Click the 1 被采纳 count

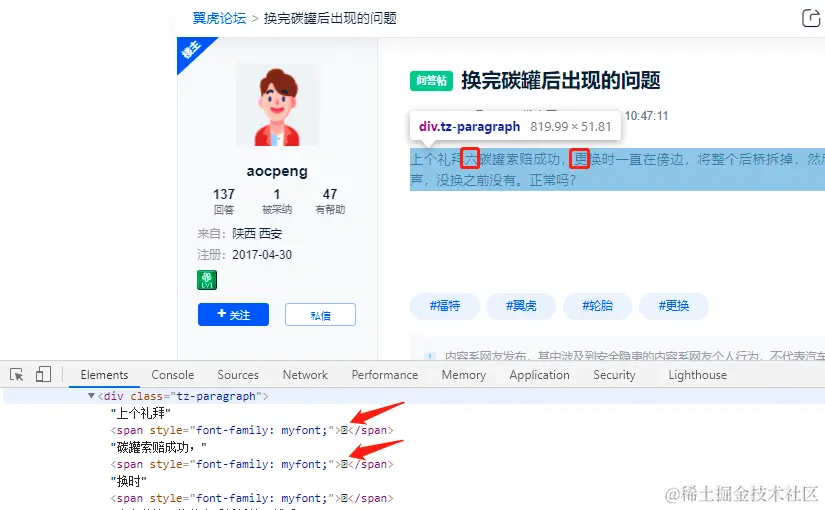point(277,201)
